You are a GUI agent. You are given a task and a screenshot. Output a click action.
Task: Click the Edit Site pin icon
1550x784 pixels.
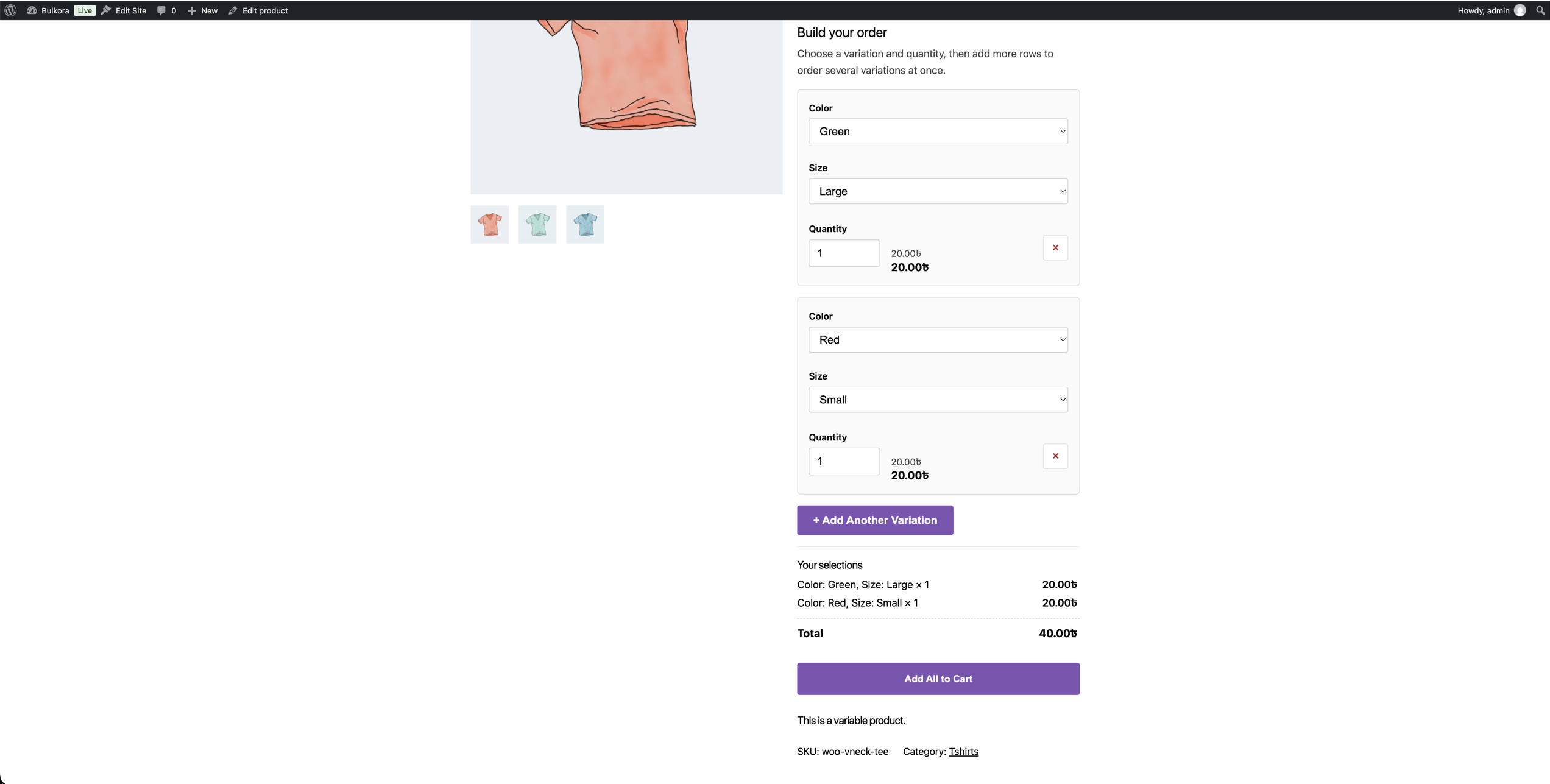pos(106,10)
